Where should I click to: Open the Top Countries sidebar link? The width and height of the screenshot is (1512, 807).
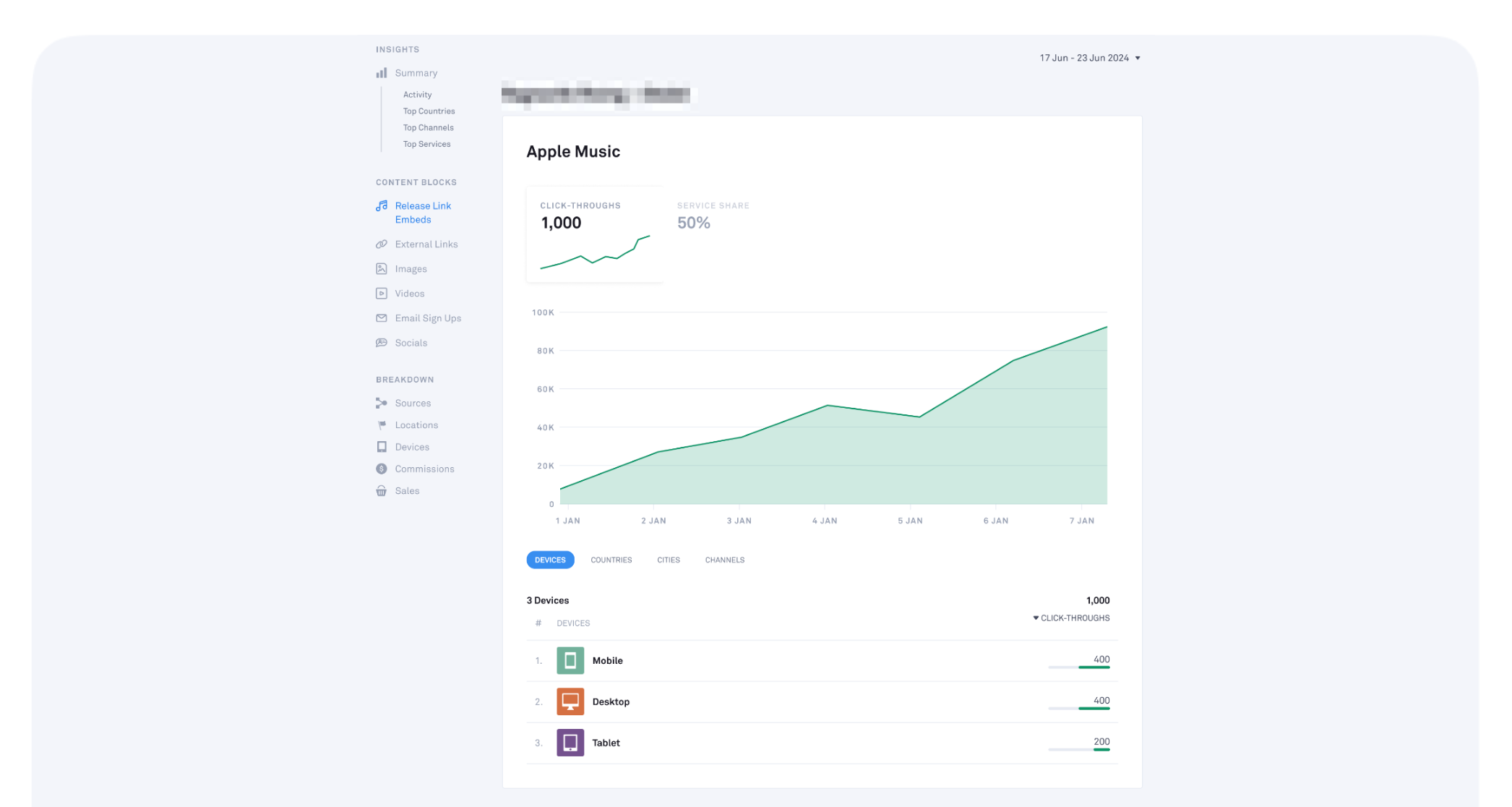point(429,111)
